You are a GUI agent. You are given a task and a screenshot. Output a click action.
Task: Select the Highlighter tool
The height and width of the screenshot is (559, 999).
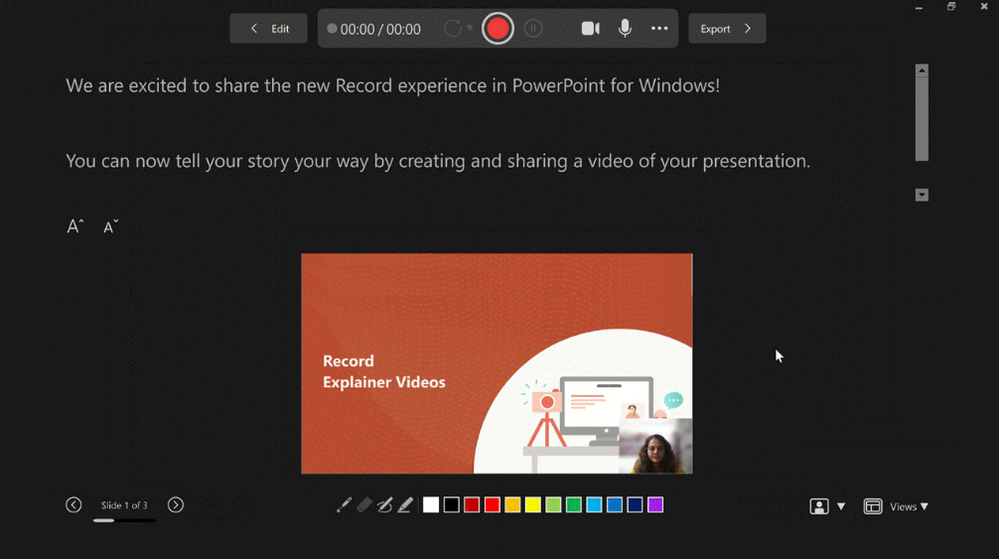coord(405,505)
